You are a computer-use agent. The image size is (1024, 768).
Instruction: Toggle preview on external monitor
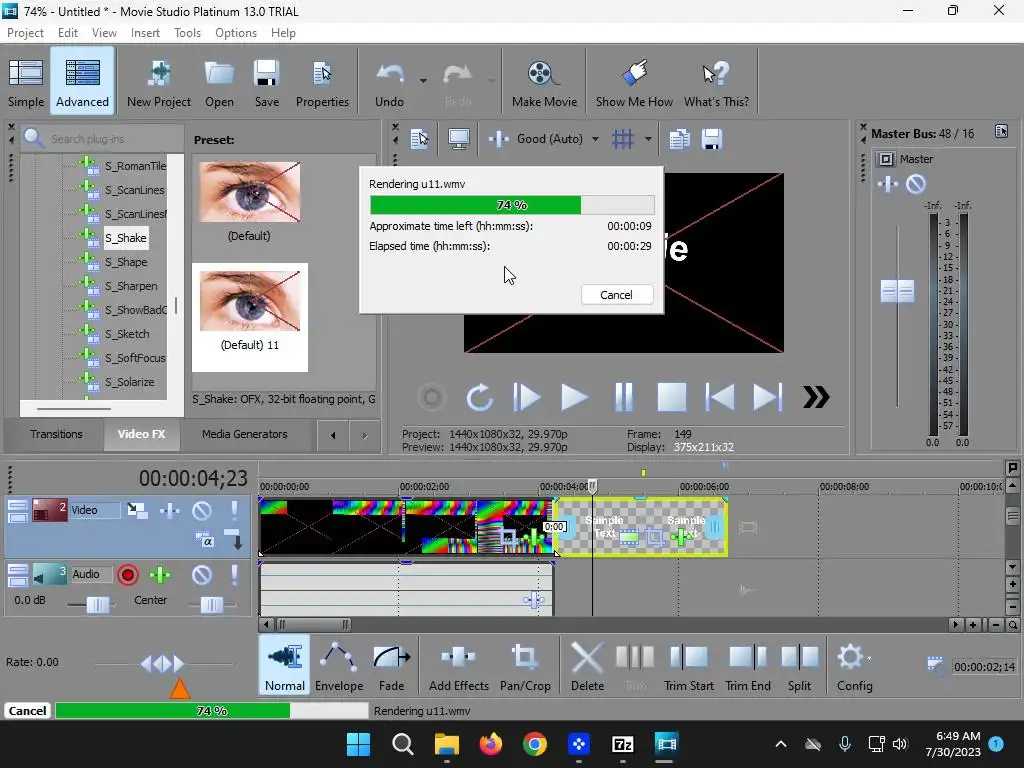click(458, 138)
